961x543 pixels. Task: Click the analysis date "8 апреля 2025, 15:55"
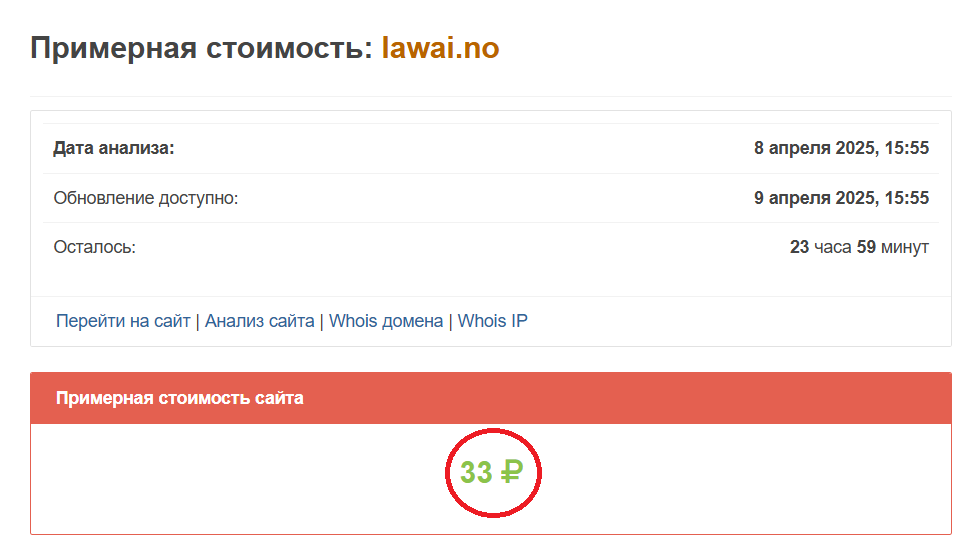point(841,148)
